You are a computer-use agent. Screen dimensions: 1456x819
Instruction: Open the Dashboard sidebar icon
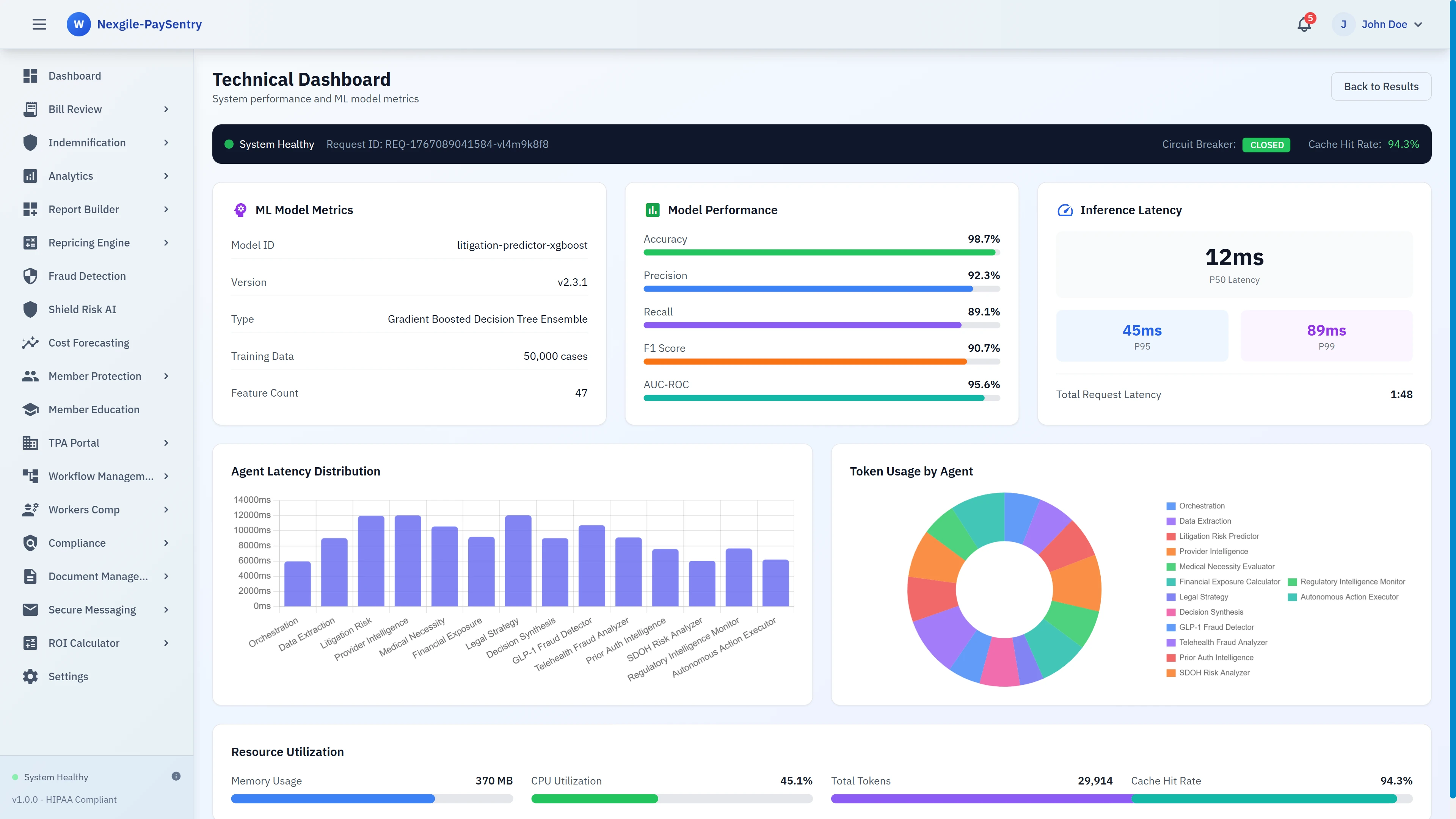(31, 76)
